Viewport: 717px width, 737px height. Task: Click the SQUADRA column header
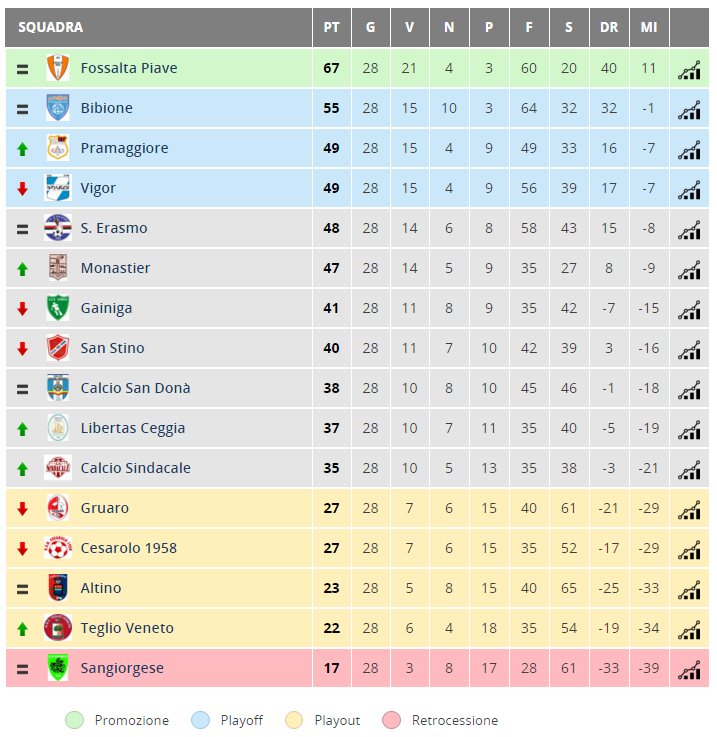[x=51, y=27]
